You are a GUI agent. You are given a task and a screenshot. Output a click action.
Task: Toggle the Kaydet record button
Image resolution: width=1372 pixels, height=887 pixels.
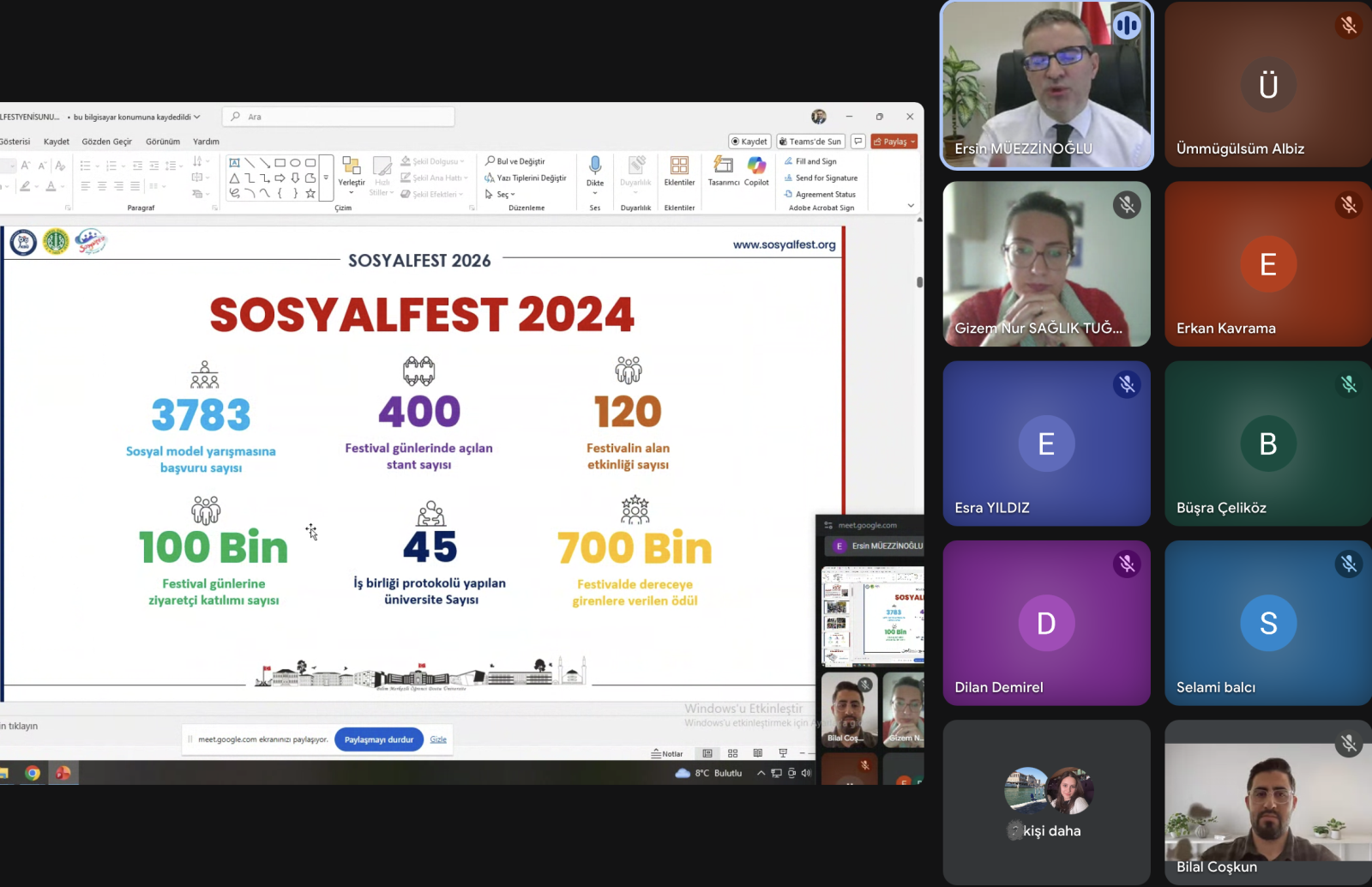point(749,142)
